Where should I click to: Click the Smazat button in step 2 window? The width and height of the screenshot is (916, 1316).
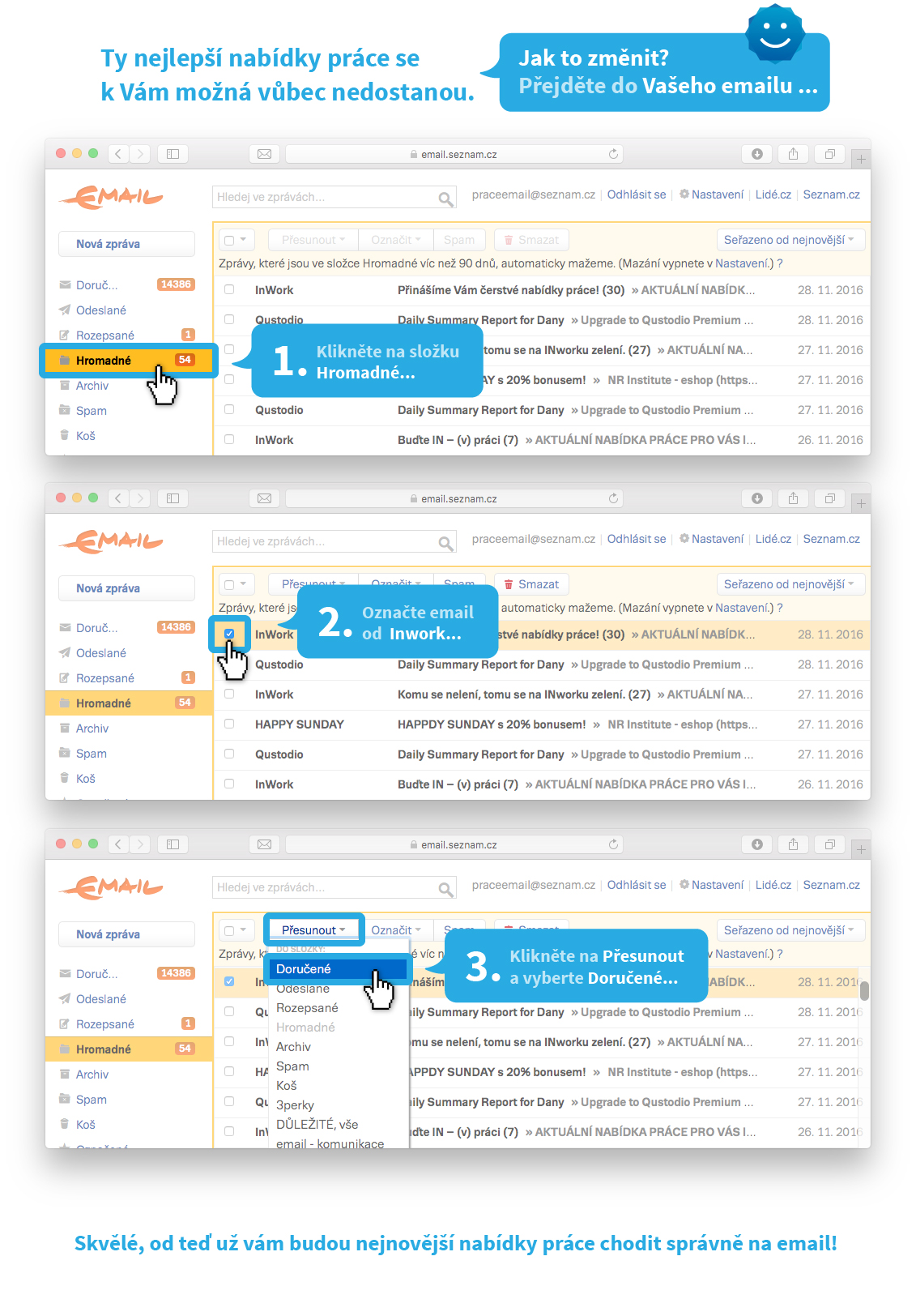[531, 584]
